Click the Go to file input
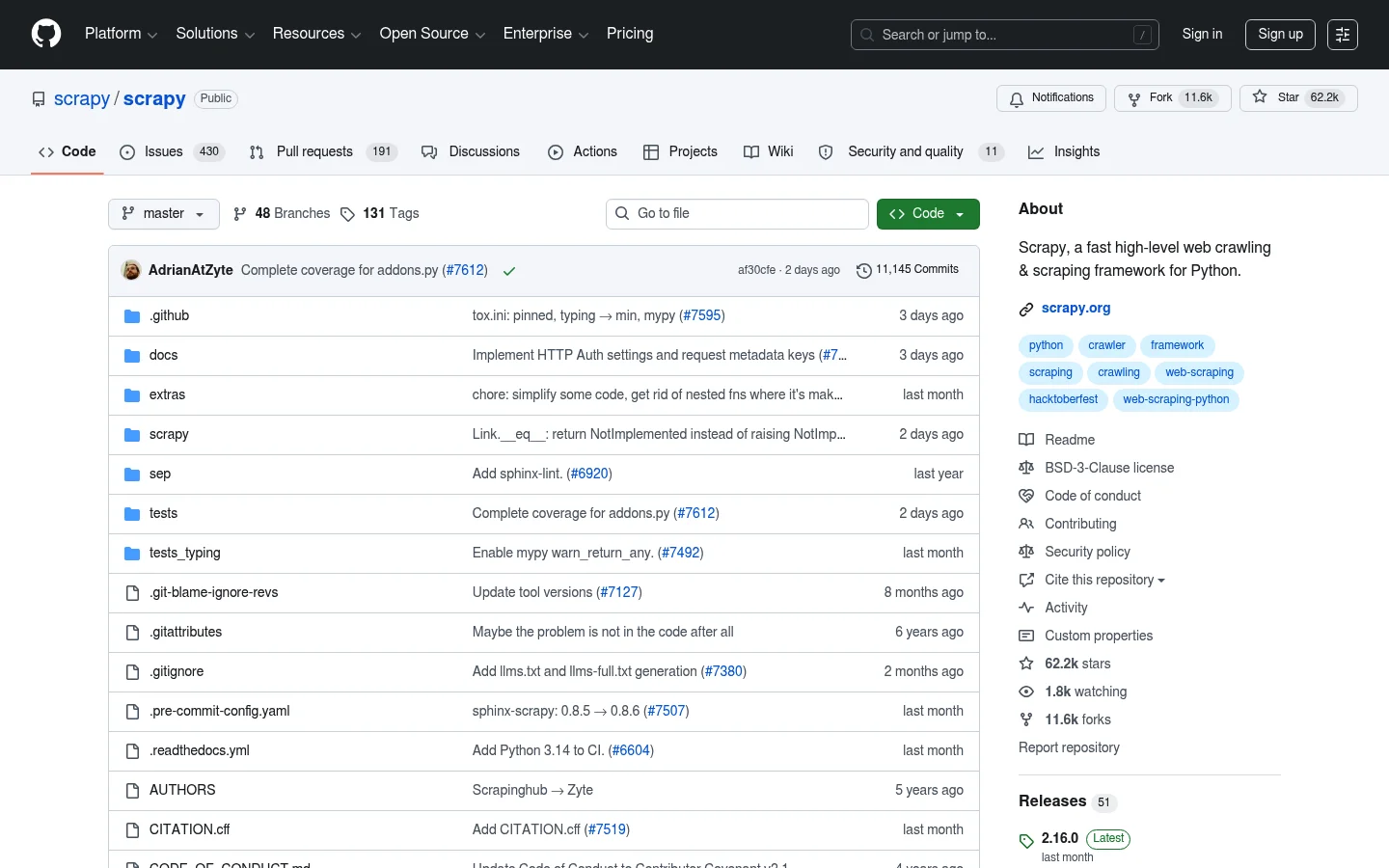 pyautogui.click(x=738, y=214)
